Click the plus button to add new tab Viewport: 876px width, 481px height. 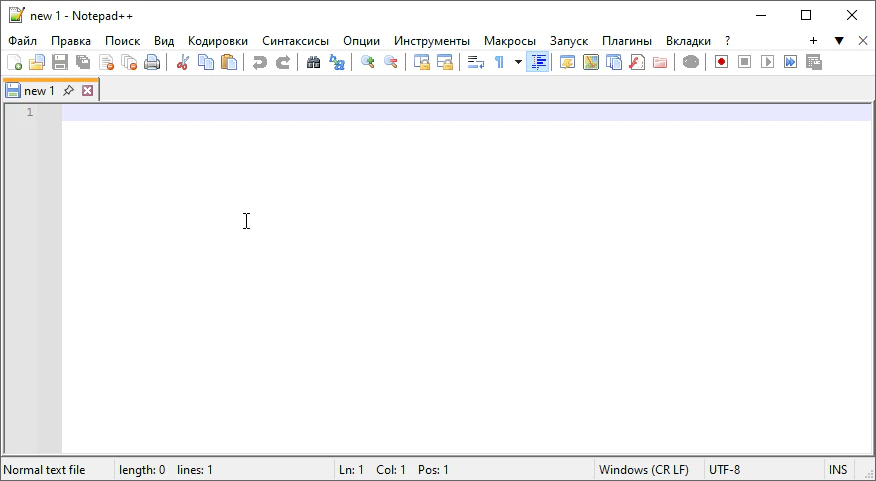pos(813,40)
